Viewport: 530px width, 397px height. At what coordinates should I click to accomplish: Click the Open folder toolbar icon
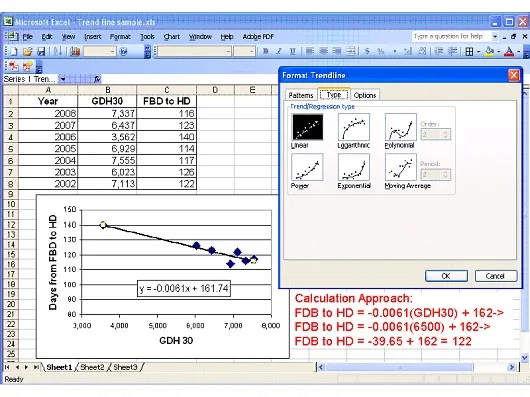click(28, 51)
